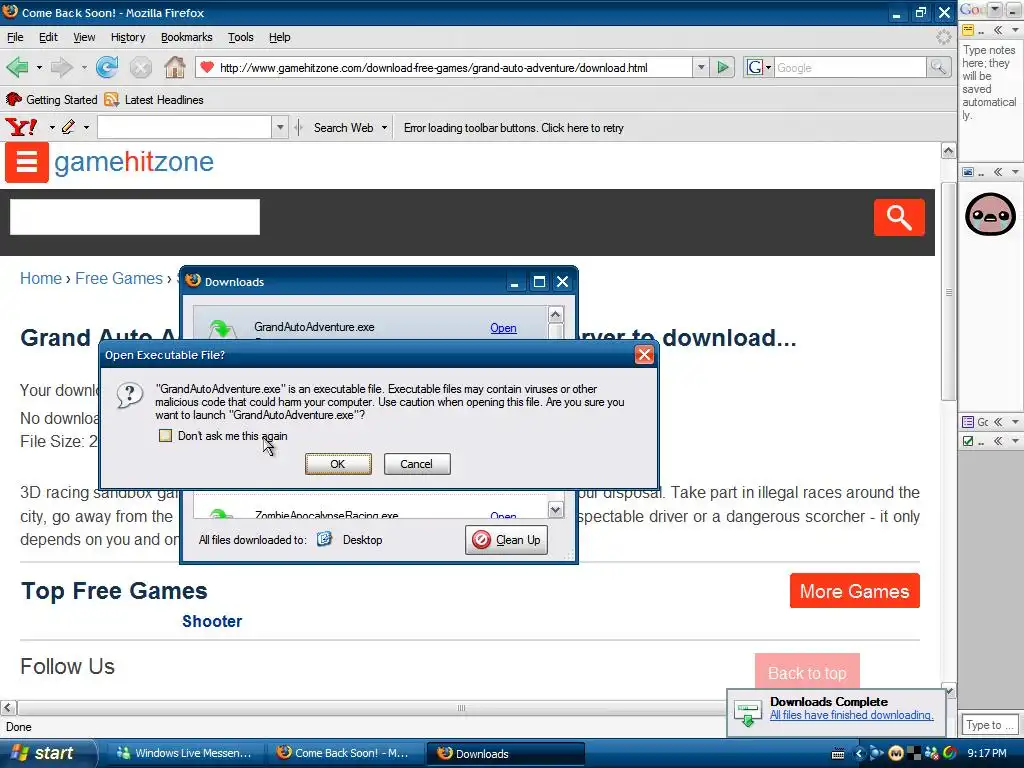The height and width of the screenshot is (768, 1024).
Task: Open the File menu
Action: coord(15,37)
